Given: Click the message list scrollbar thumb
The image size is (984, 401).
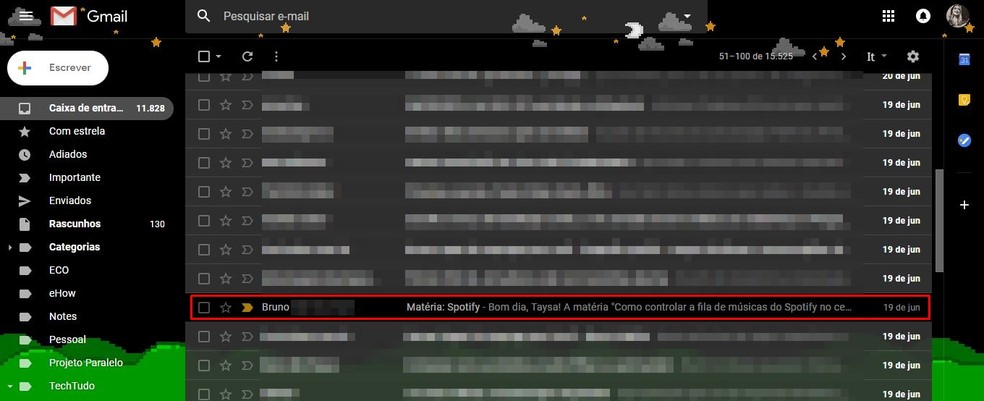Looking at the screenshot, I should pos(939,220).
